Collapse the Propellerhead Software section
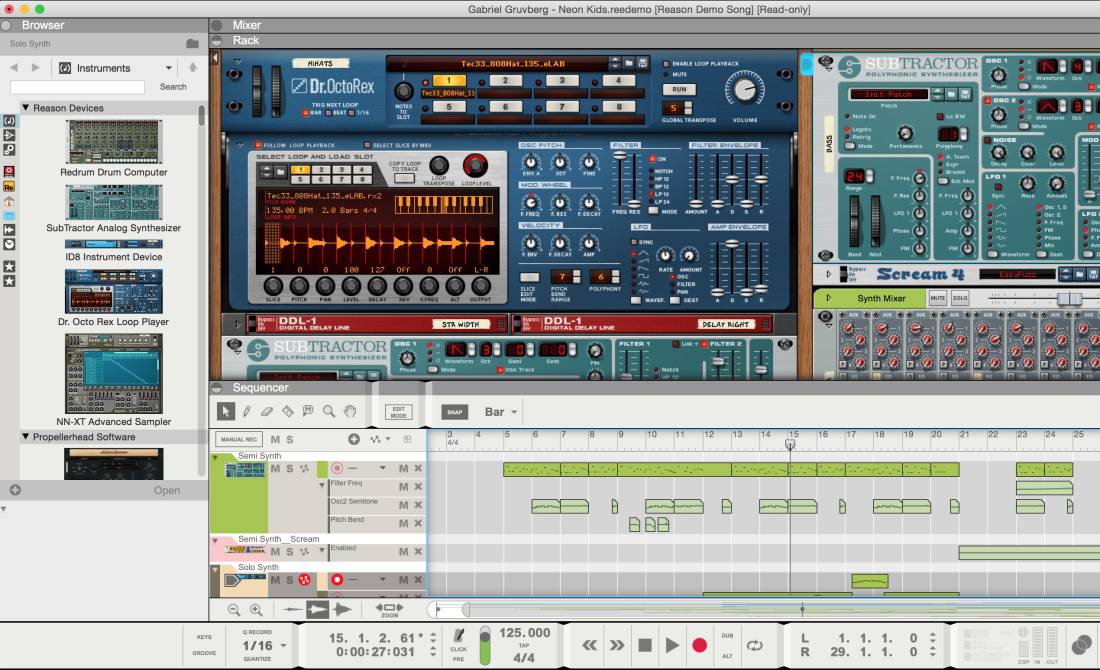This screenshot has width=1100, height=670. (x=26, y=436)
